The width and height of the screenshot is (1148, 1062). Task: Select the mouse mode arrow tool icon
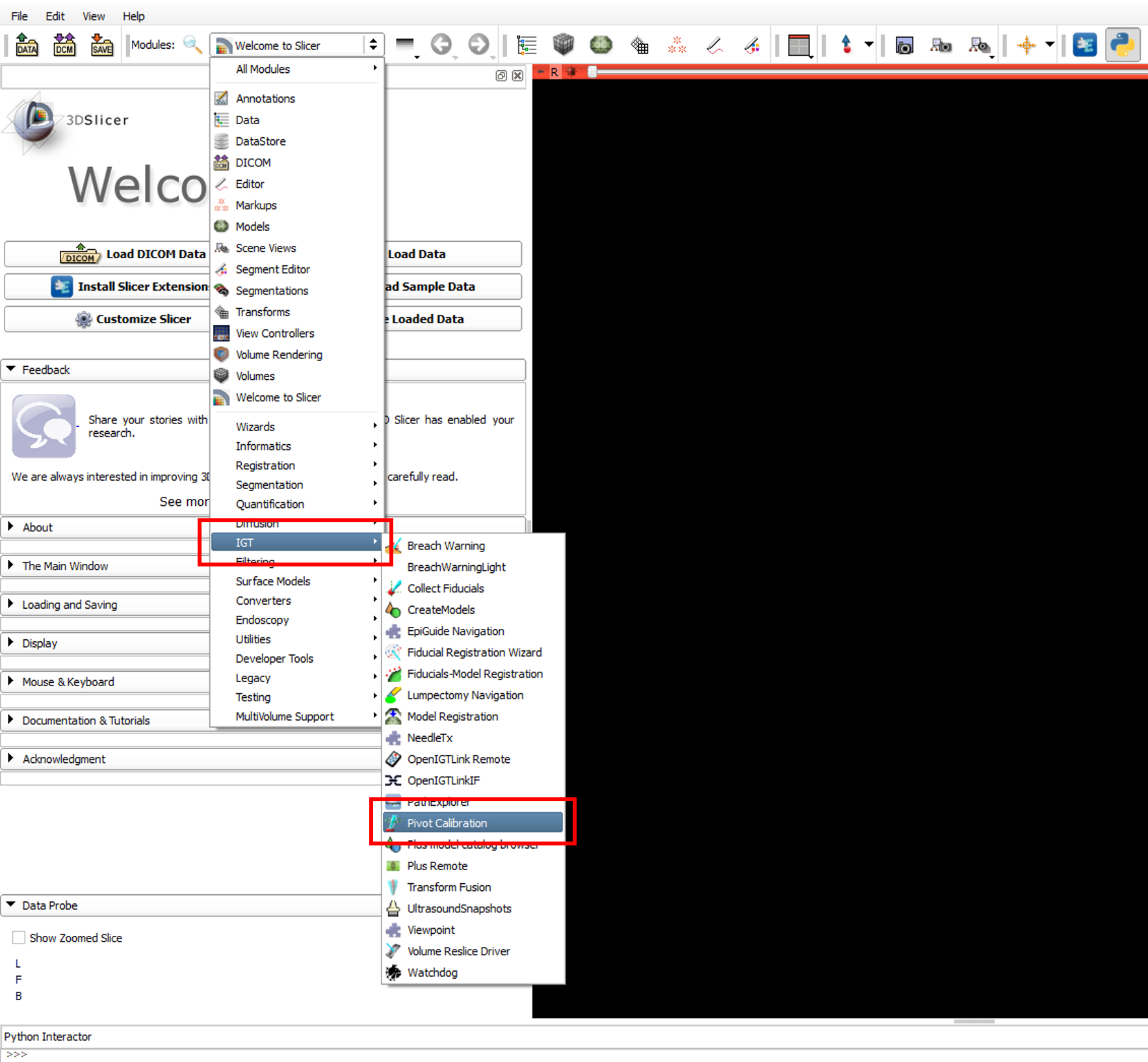point(846,45)
